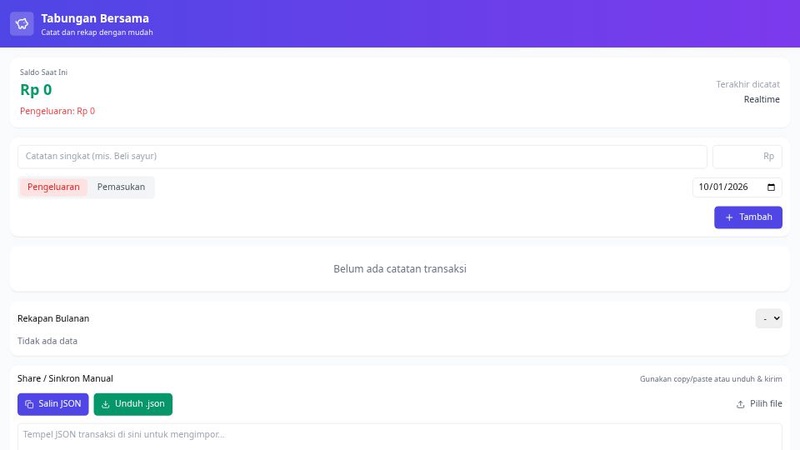Click the "Pilih file" upload button
Viewport: 800px width, 450px height.
click(x=759, y=404)
